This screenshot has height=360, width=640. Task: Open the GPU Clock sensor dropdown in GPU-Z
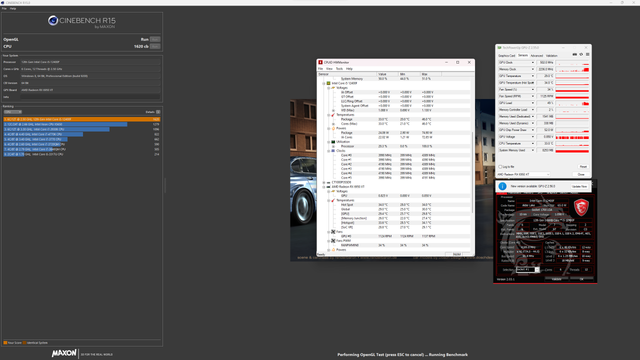(532, 62)
